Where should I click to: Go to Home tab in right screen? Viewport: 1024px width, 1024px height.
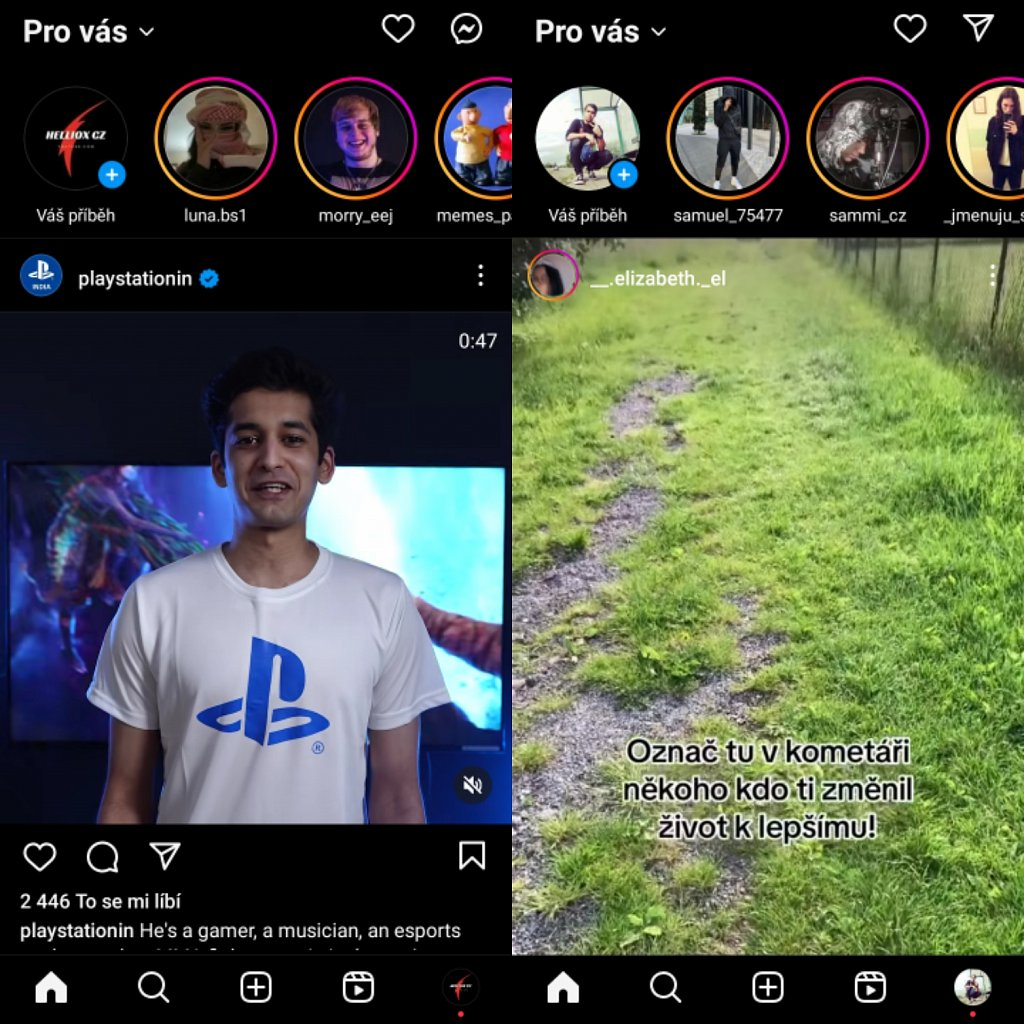[x=563, y=987]
